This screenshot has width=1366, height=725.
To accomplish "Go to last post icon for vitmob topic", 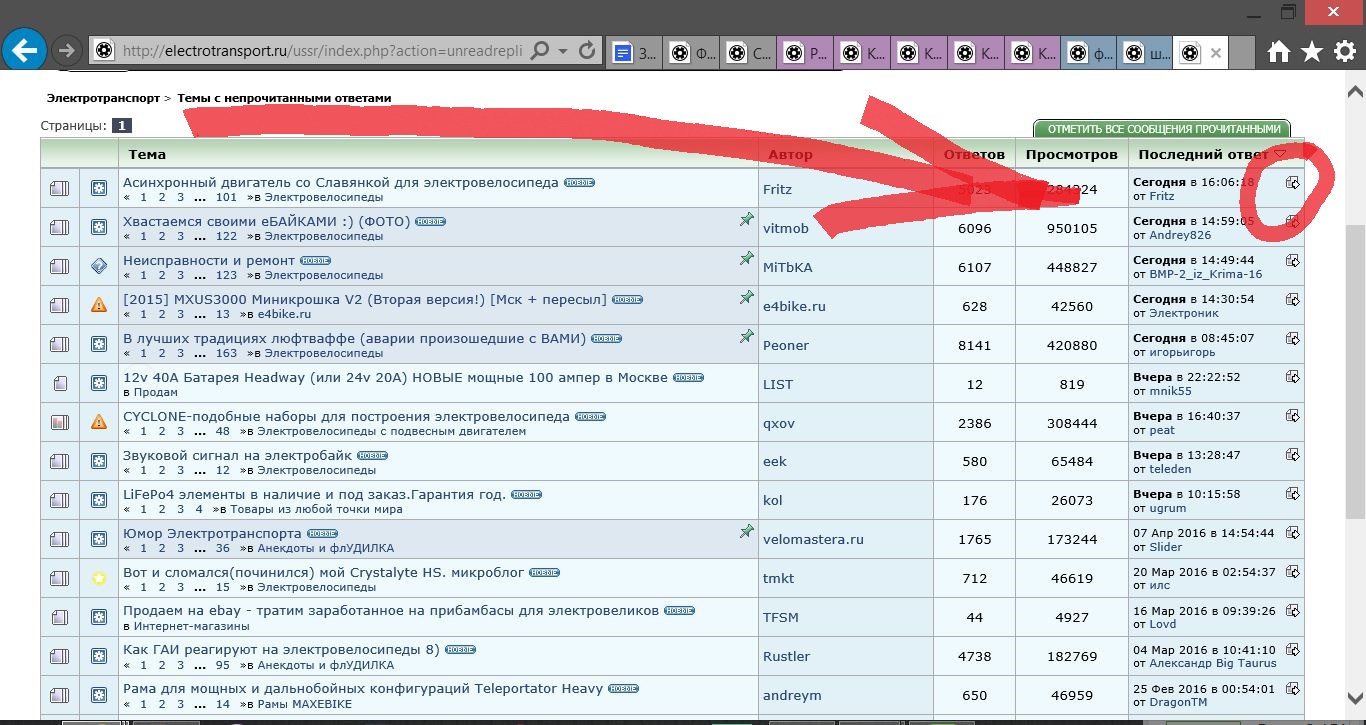I will 1292,221.
